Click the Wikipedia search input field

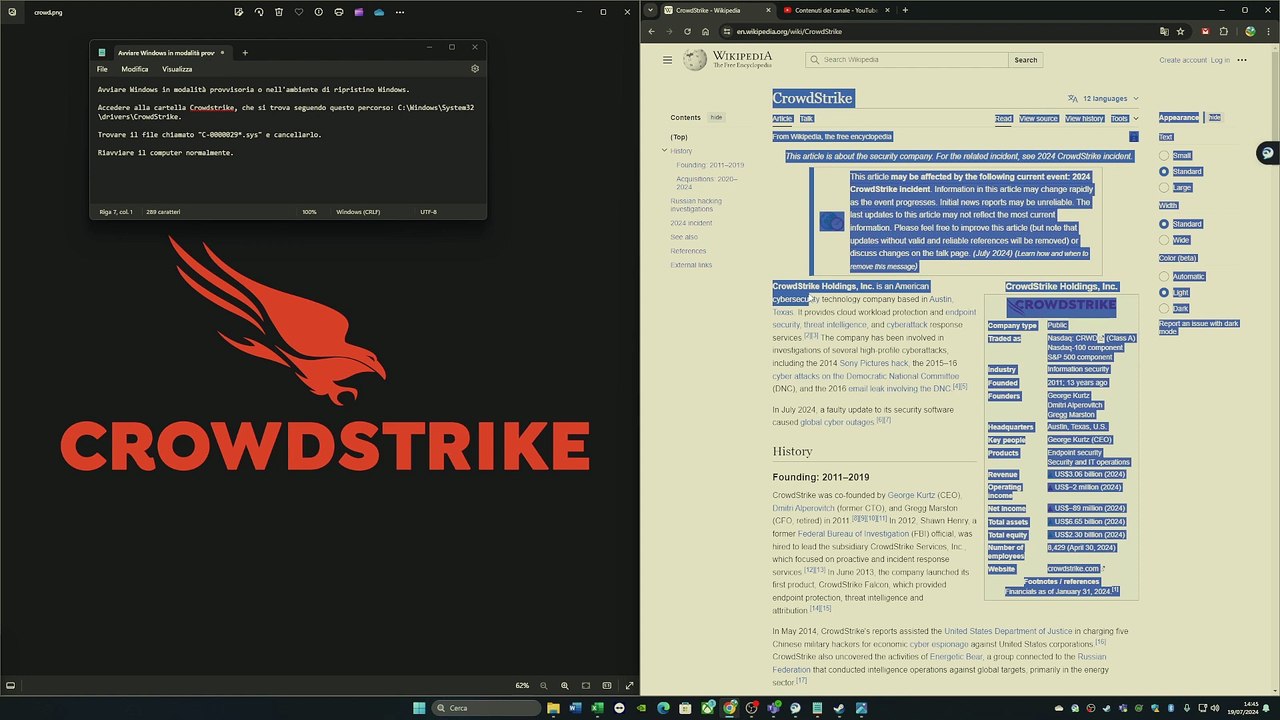907,60
